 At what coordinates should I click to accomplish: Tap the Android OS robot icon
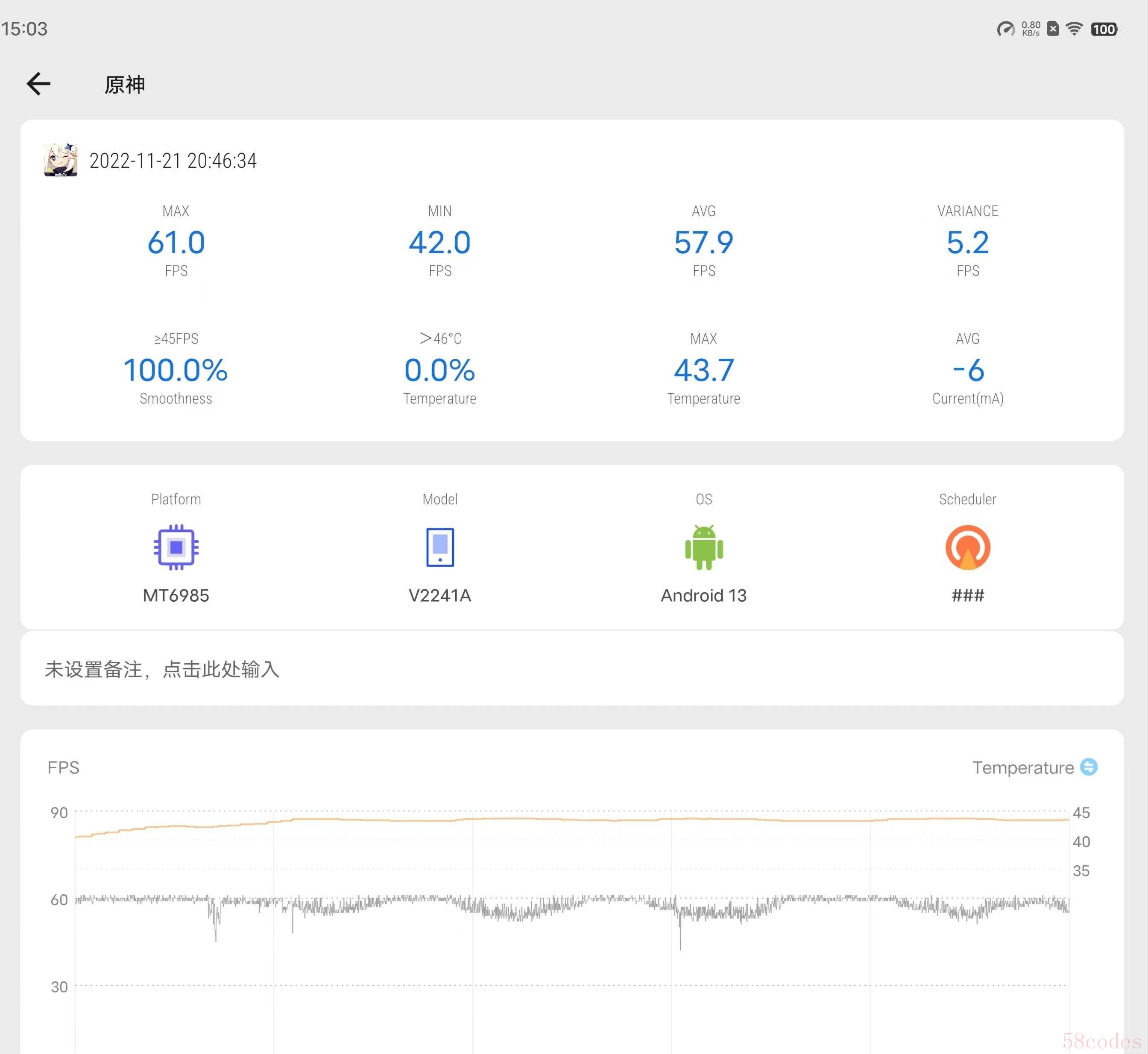coord(704,547)
